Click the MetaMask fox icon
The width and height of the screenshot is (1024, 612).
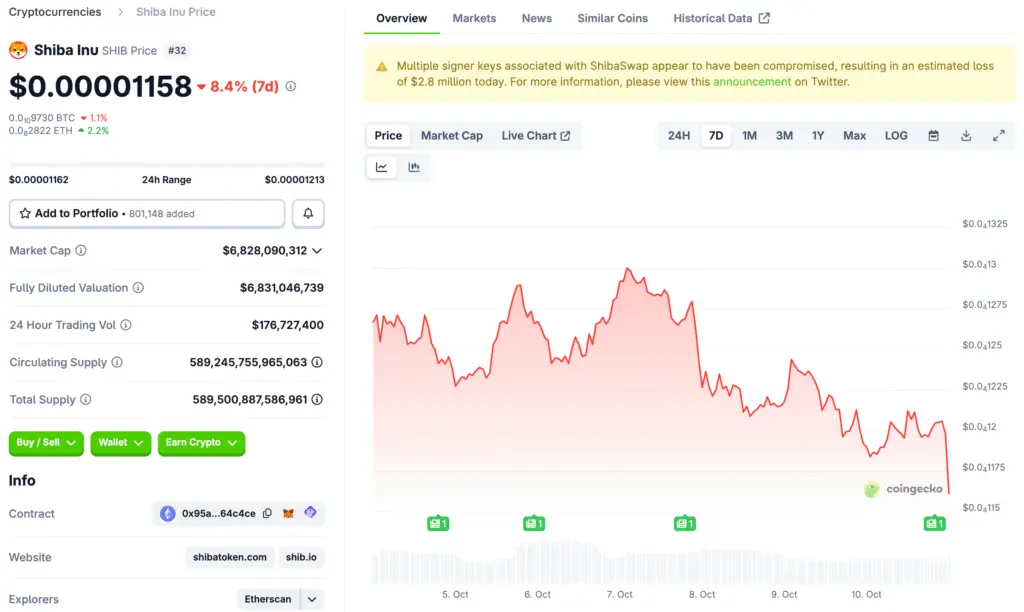pyautogui.click(x=288, y=514)
